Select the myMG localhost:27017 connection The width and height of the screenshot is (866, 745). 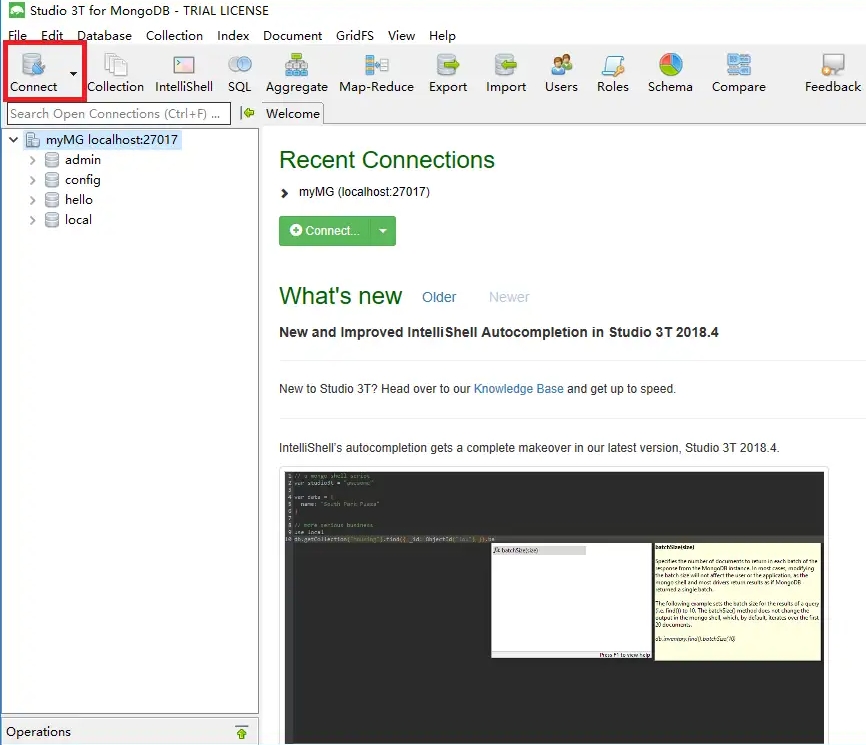point(112,140)
